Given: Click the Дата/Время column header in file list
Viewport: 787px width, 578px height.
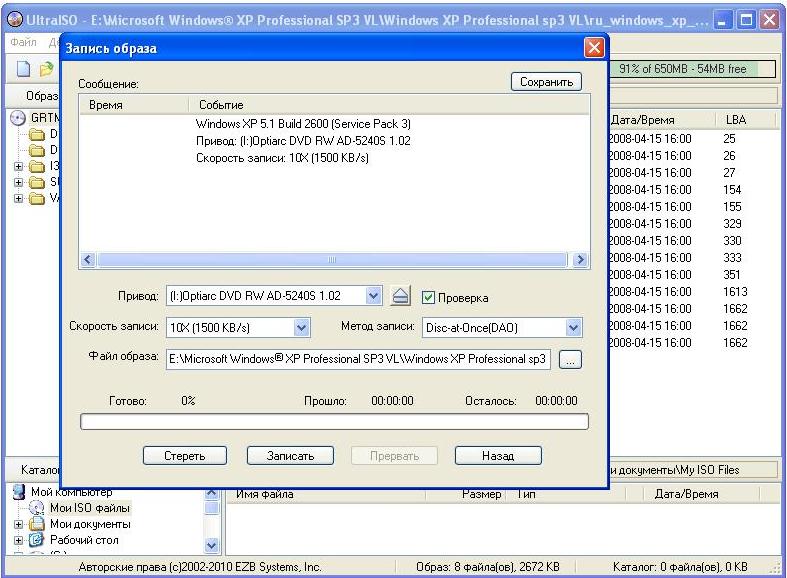Looking at the screenshot, I should pyautogui.click(x=661, y=120).
